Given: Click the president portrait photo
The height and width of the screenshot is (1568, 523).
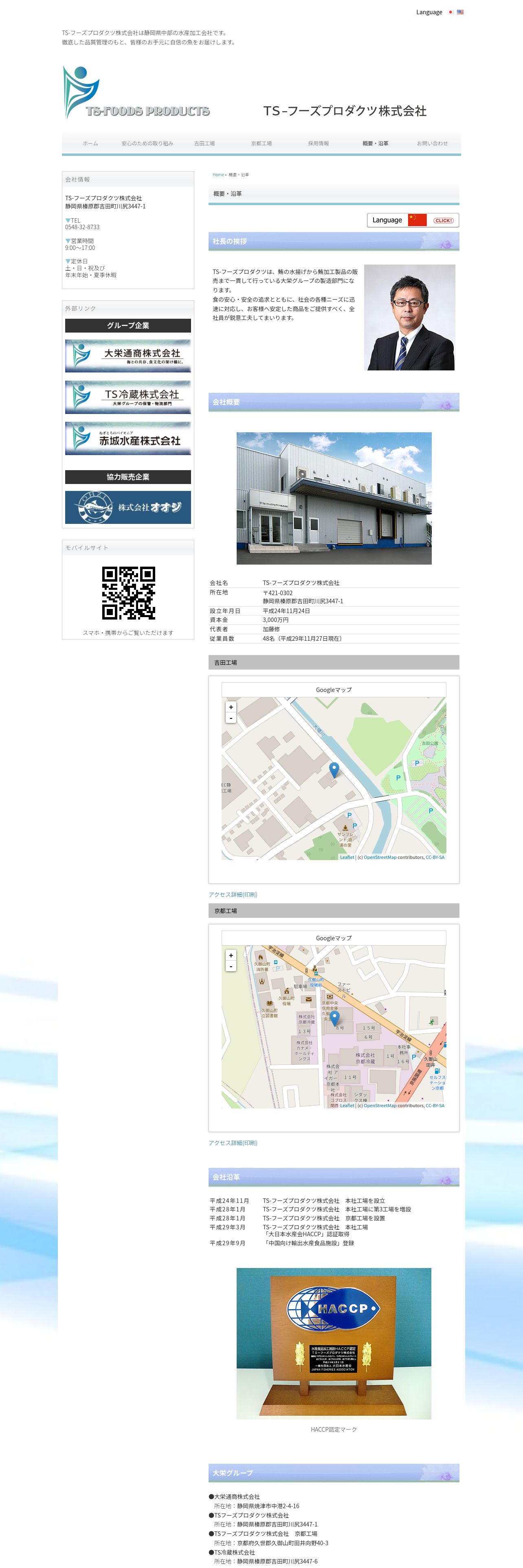Looking at the screenshot, I should (409, 317).
